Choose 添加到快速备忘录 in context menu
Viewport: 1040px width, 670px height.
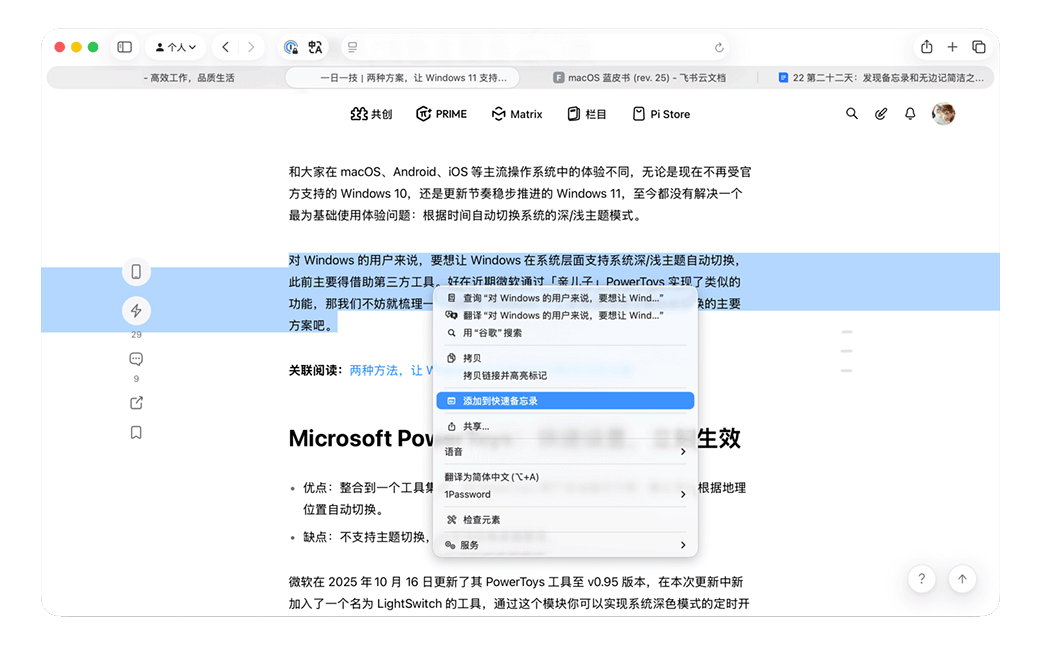(x=565, y=401)
